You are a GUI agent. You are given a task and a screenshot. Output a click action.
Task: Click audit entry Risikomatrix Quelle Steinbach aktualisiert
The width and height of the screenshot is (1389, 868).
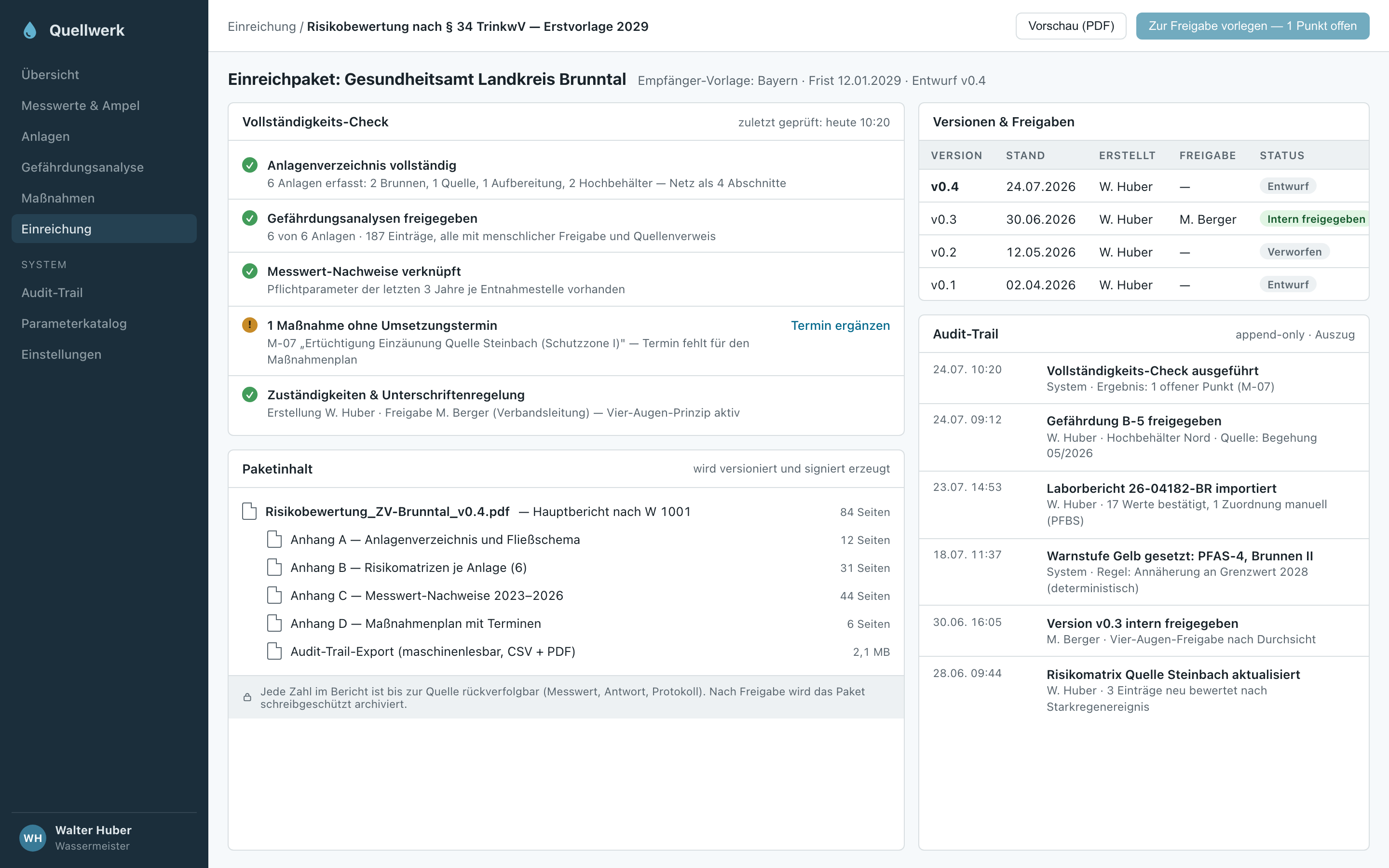pyautogui.click(x=1144, y=691)
